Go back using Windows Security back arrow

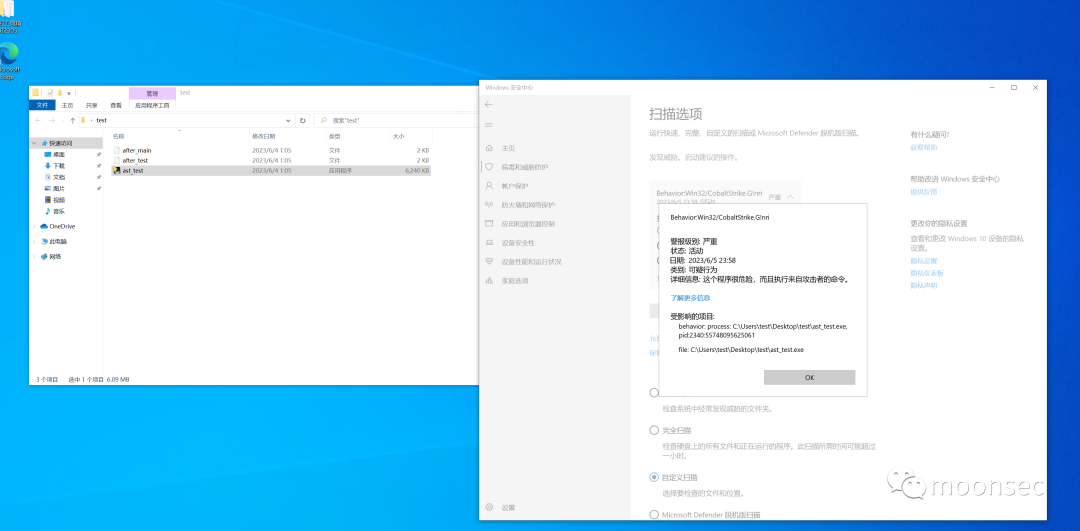(489, 104)
